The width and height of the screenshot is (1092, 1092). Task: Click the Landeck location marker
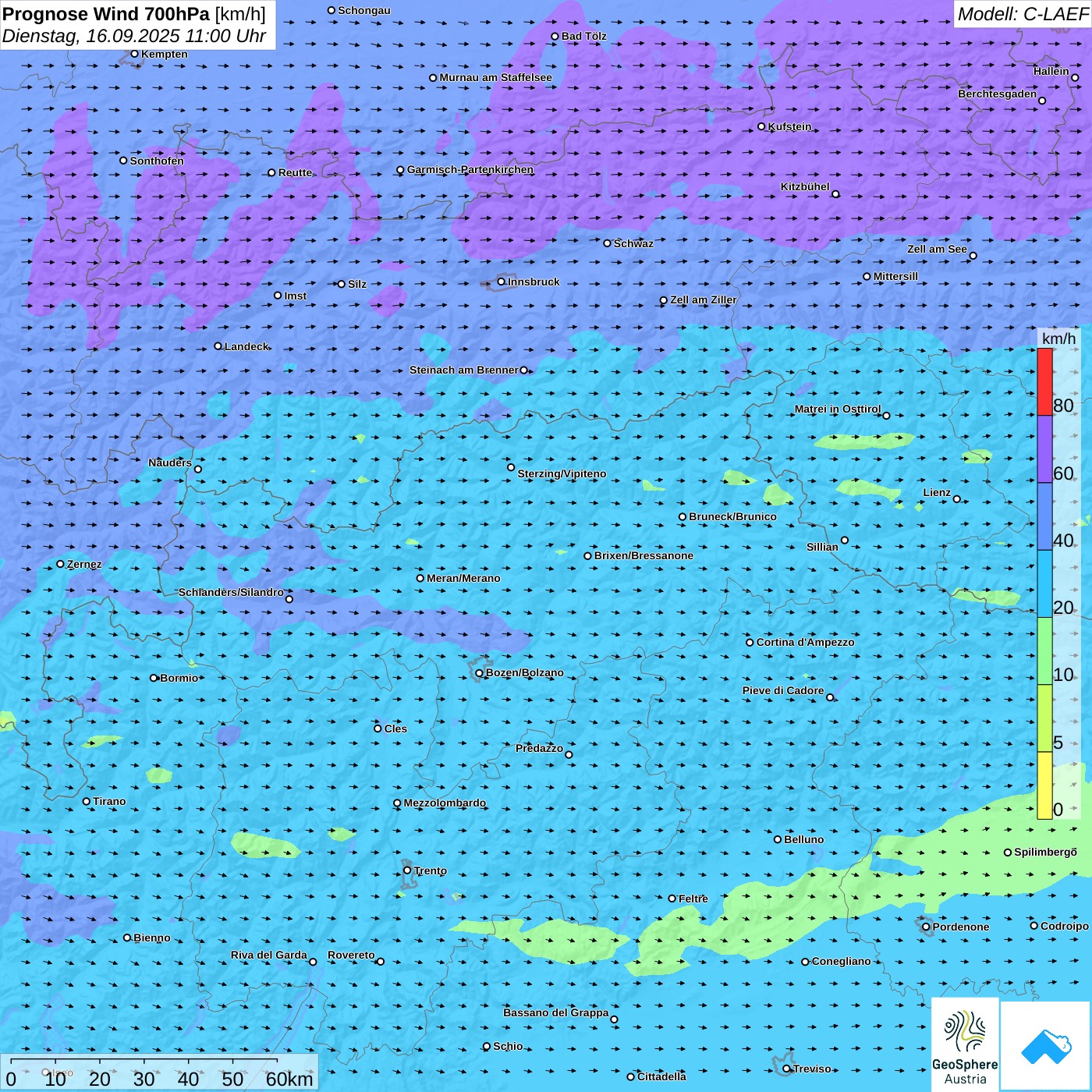(x=218, y=346)
